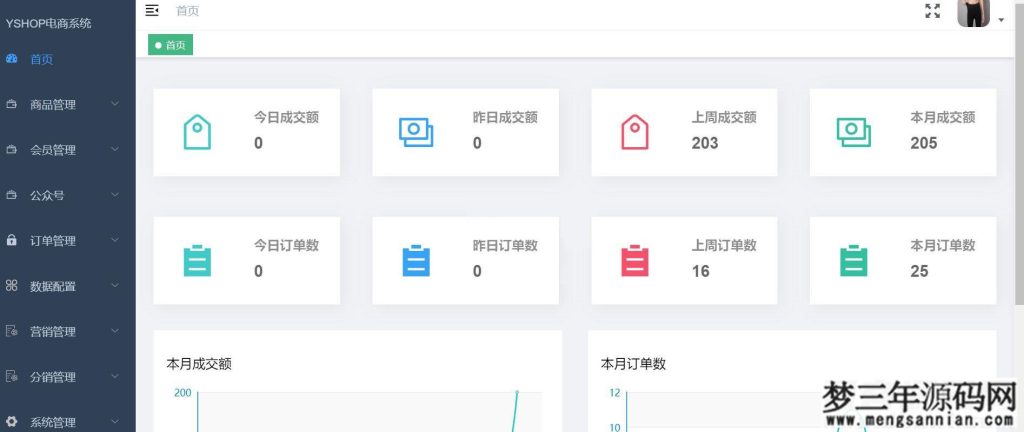This screenshot has width=1024, height=432.
Task: Expand the 公众号 chevron
Action: (115, 194)
